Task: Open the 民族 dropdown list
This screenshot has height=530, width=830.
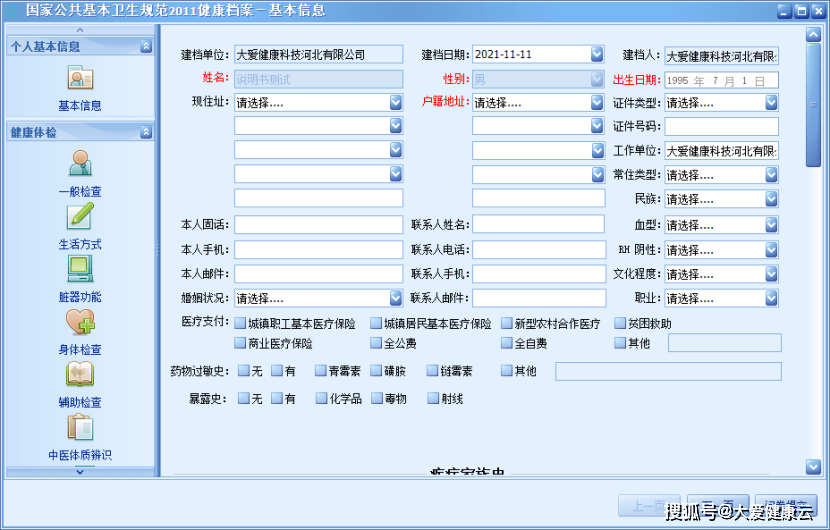Action: 771,199
